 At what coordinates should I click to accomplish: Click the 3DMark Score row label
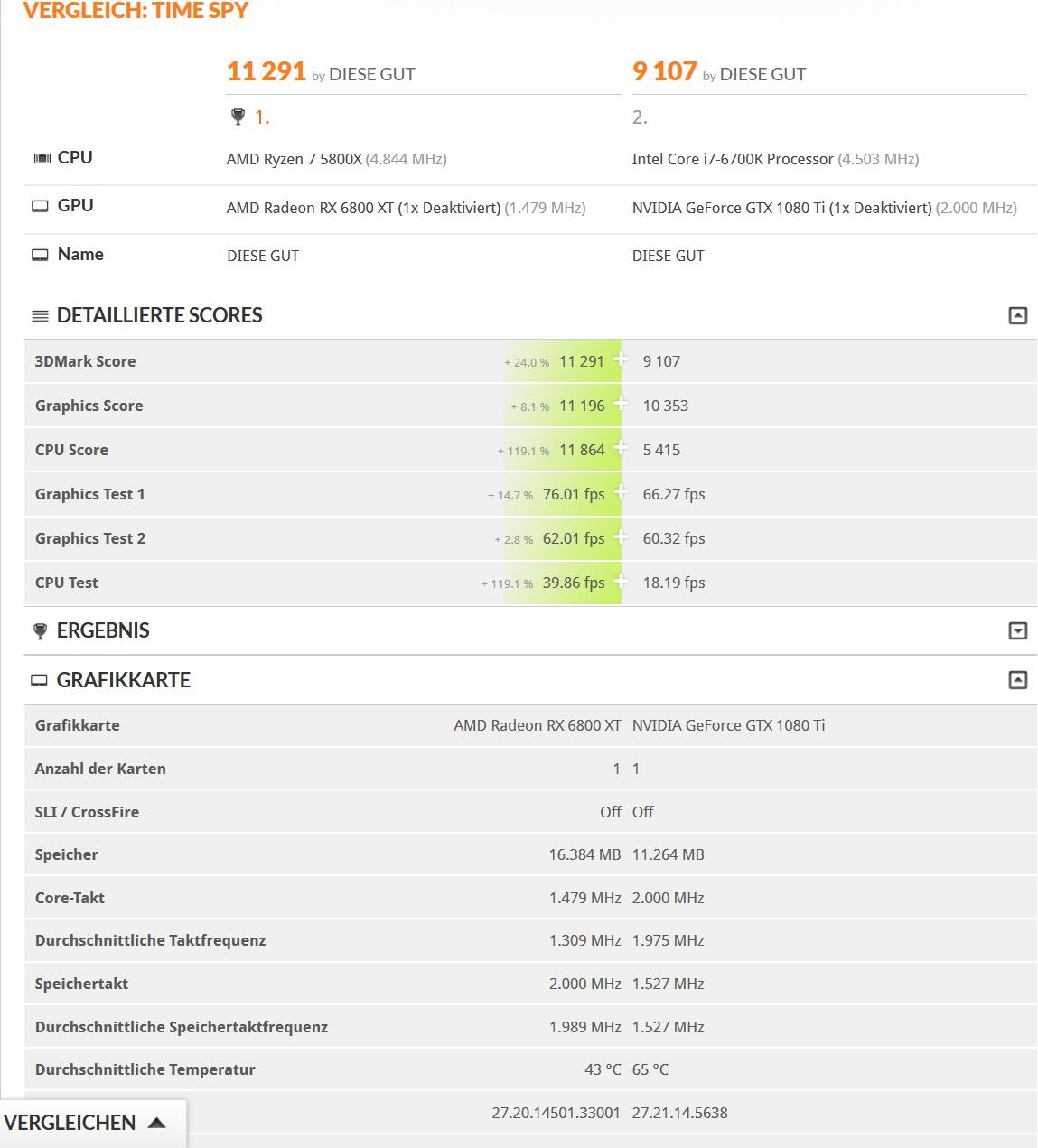85,361
